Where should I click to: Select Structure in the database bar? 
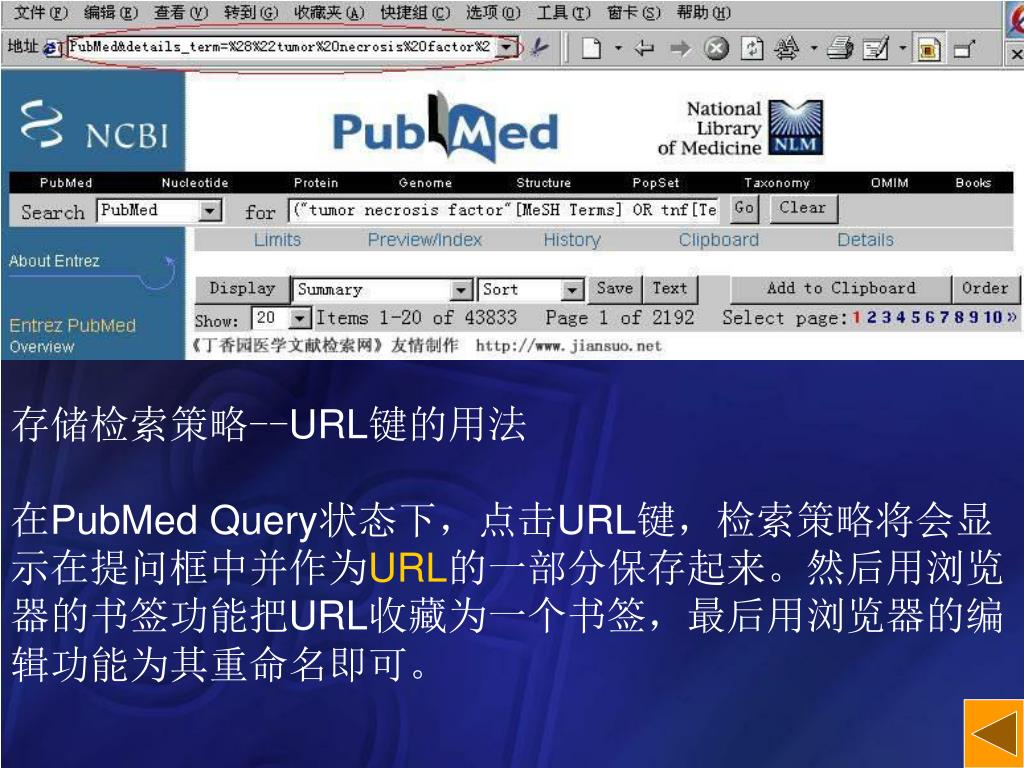coord(543,183)
